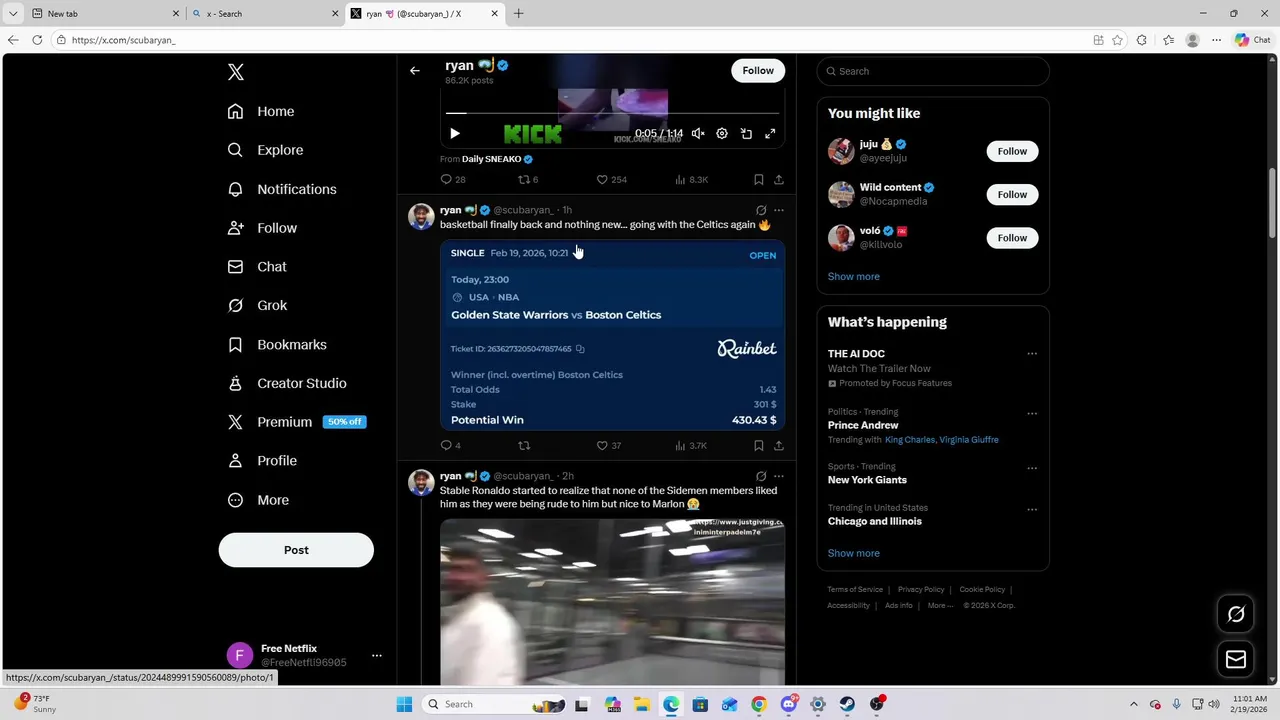The width and height of the screenshot is (1280, 720).
Task: Open Chat in sidebar
Action: (x=257, y=267)
